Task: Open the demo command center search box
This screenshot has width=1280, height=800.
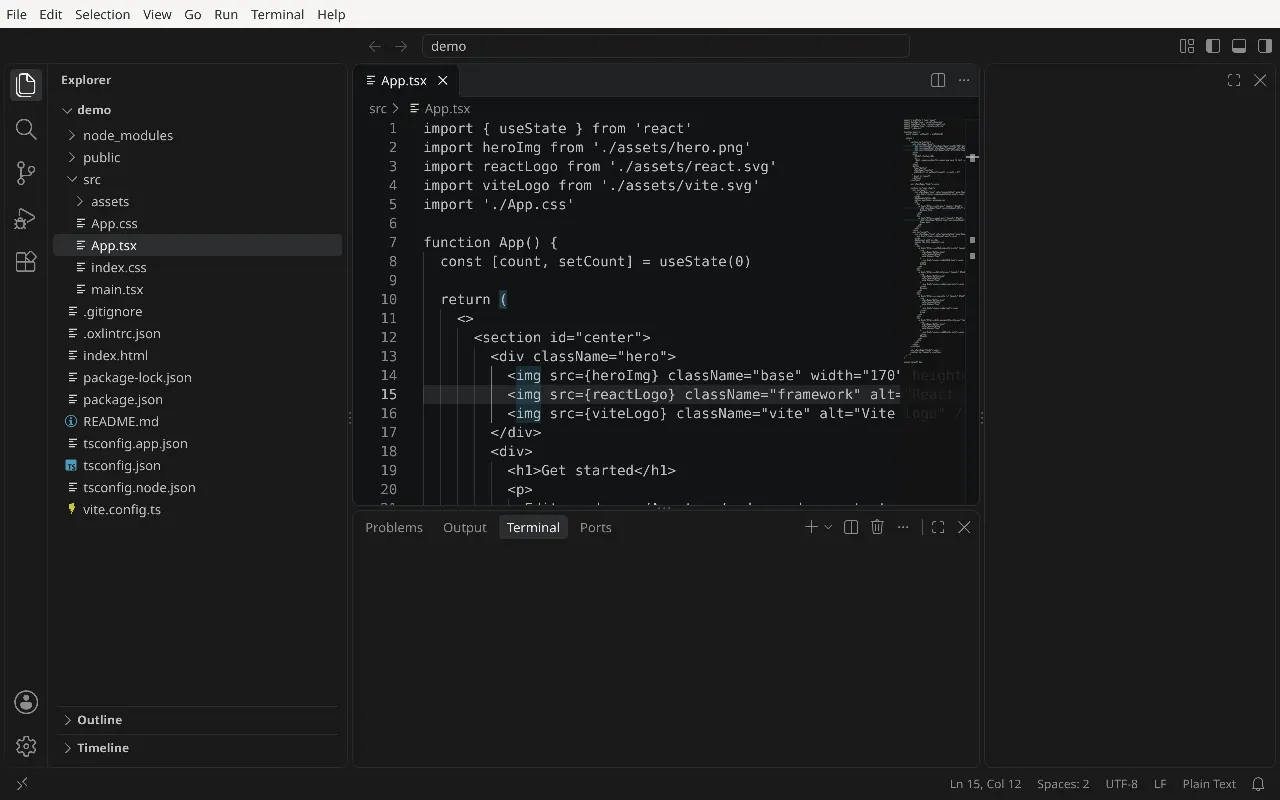Action: (x=665, y=46)
